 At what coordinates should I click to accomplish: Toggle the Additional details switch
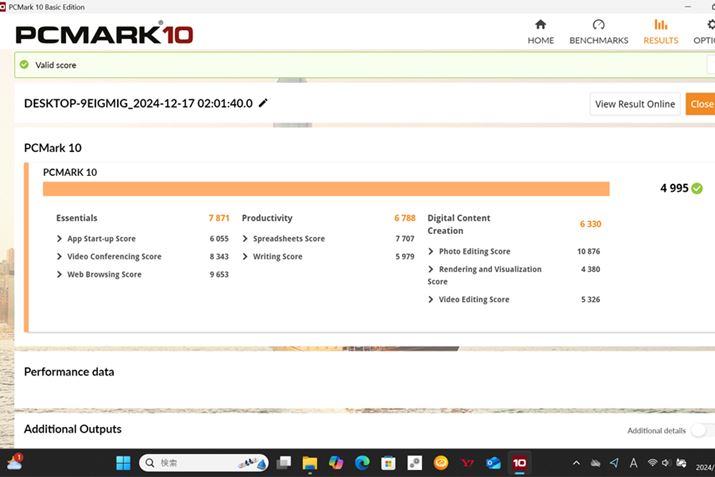pyautogui.click(x=702, y=430)
